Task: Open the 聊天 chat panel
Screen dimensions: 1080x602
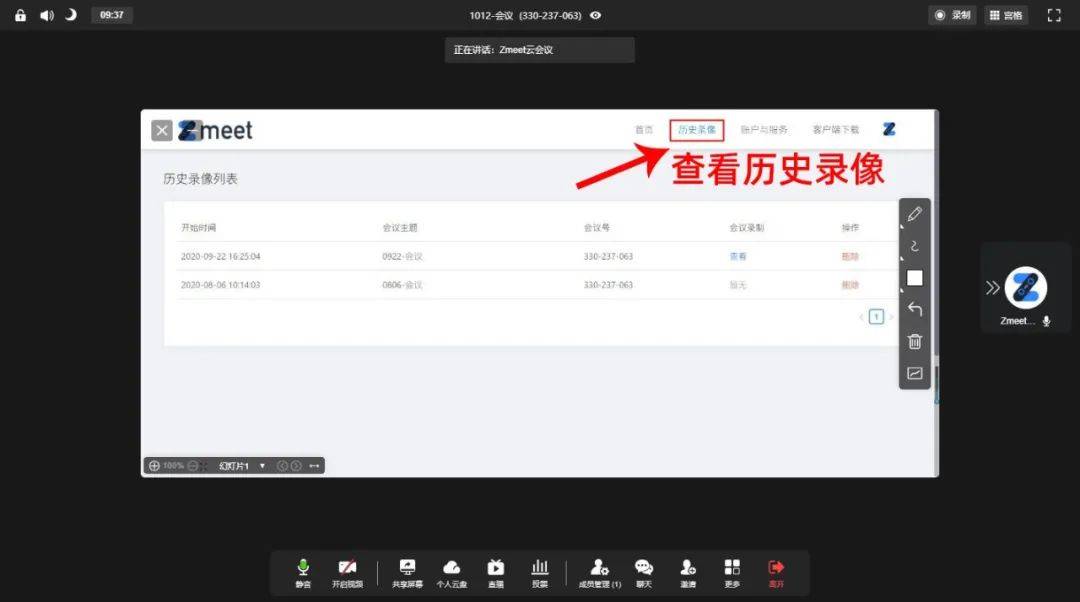Action: 644,573
